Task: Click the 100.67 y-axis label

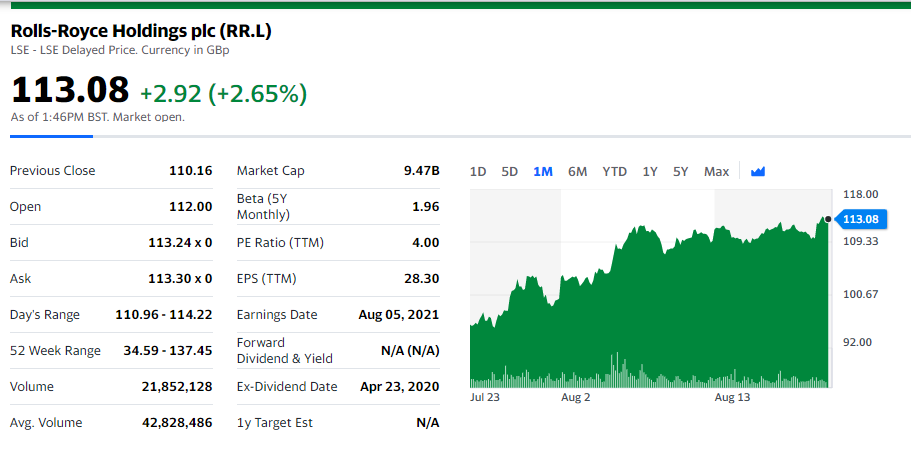Action: point(858,295)
